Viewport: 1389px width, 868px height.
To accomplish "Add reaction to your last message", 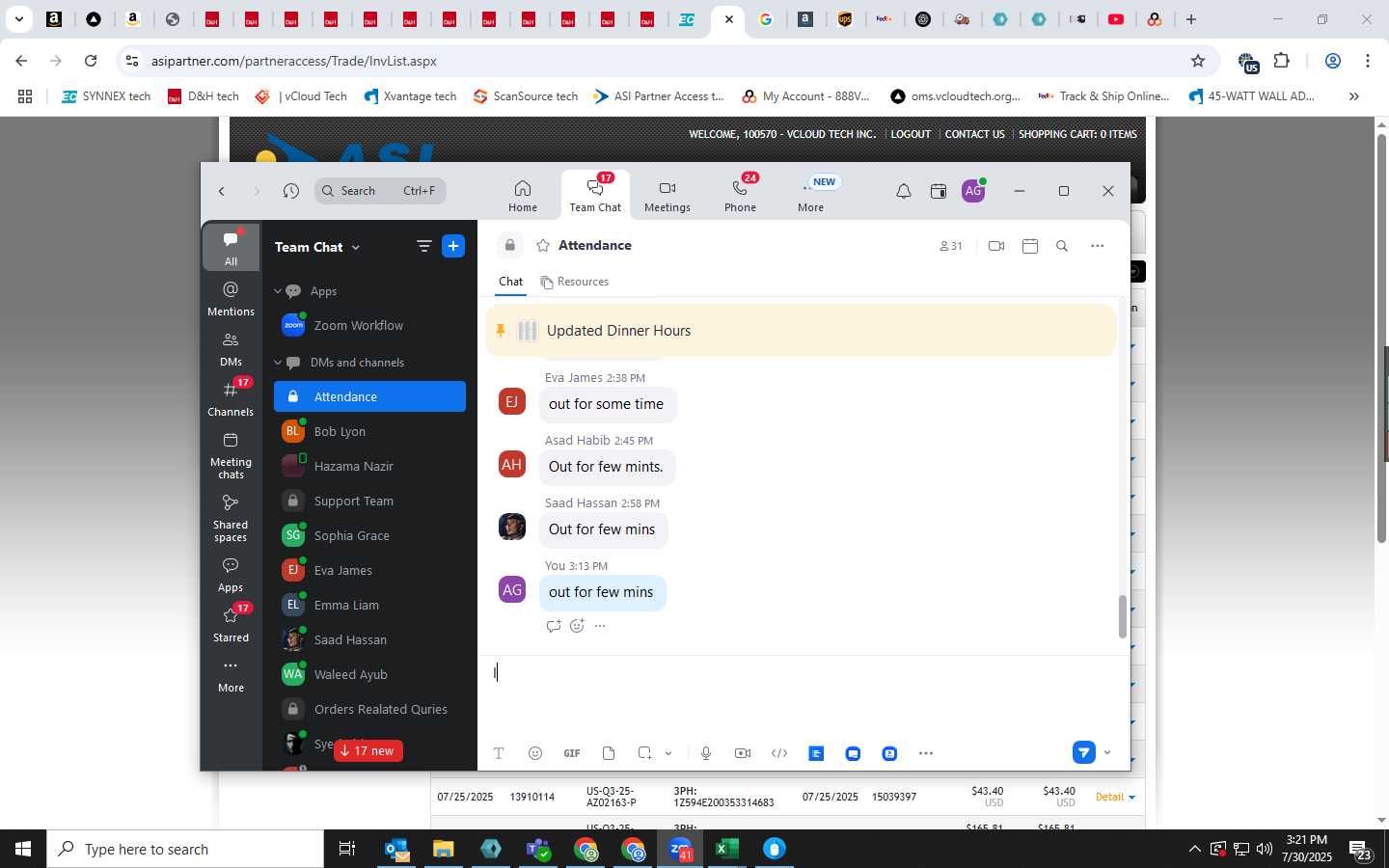I will click(x=577, y=626).
